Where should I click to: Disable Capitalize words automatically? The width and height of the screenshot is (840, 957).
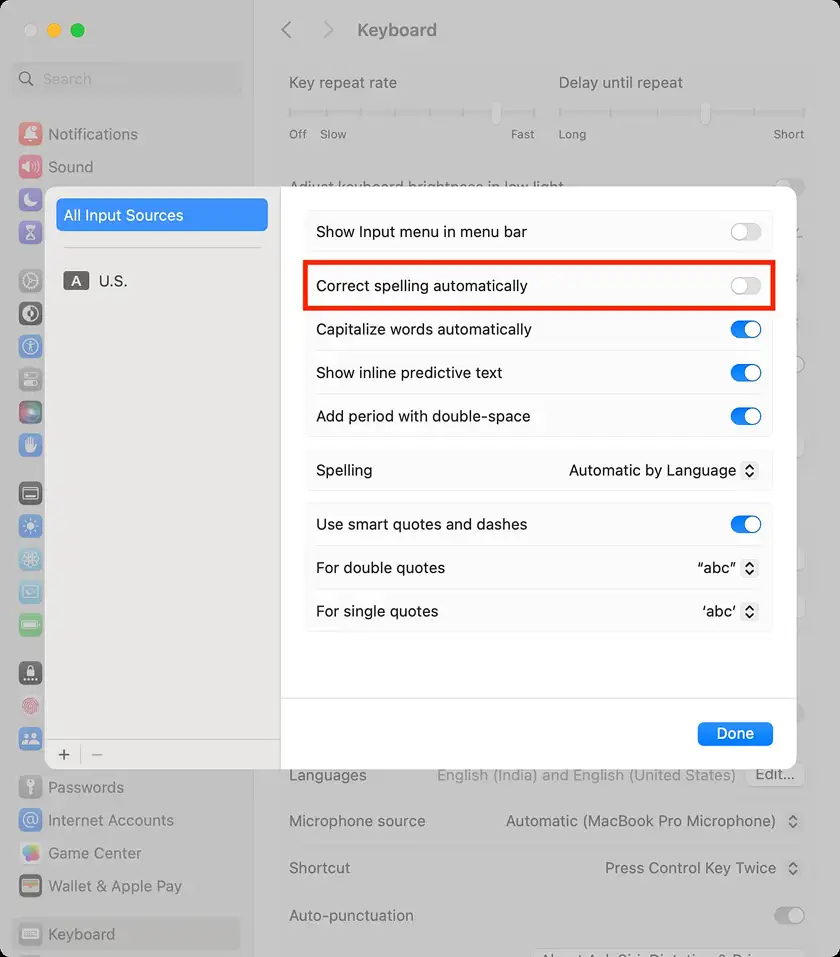(745, 329)
